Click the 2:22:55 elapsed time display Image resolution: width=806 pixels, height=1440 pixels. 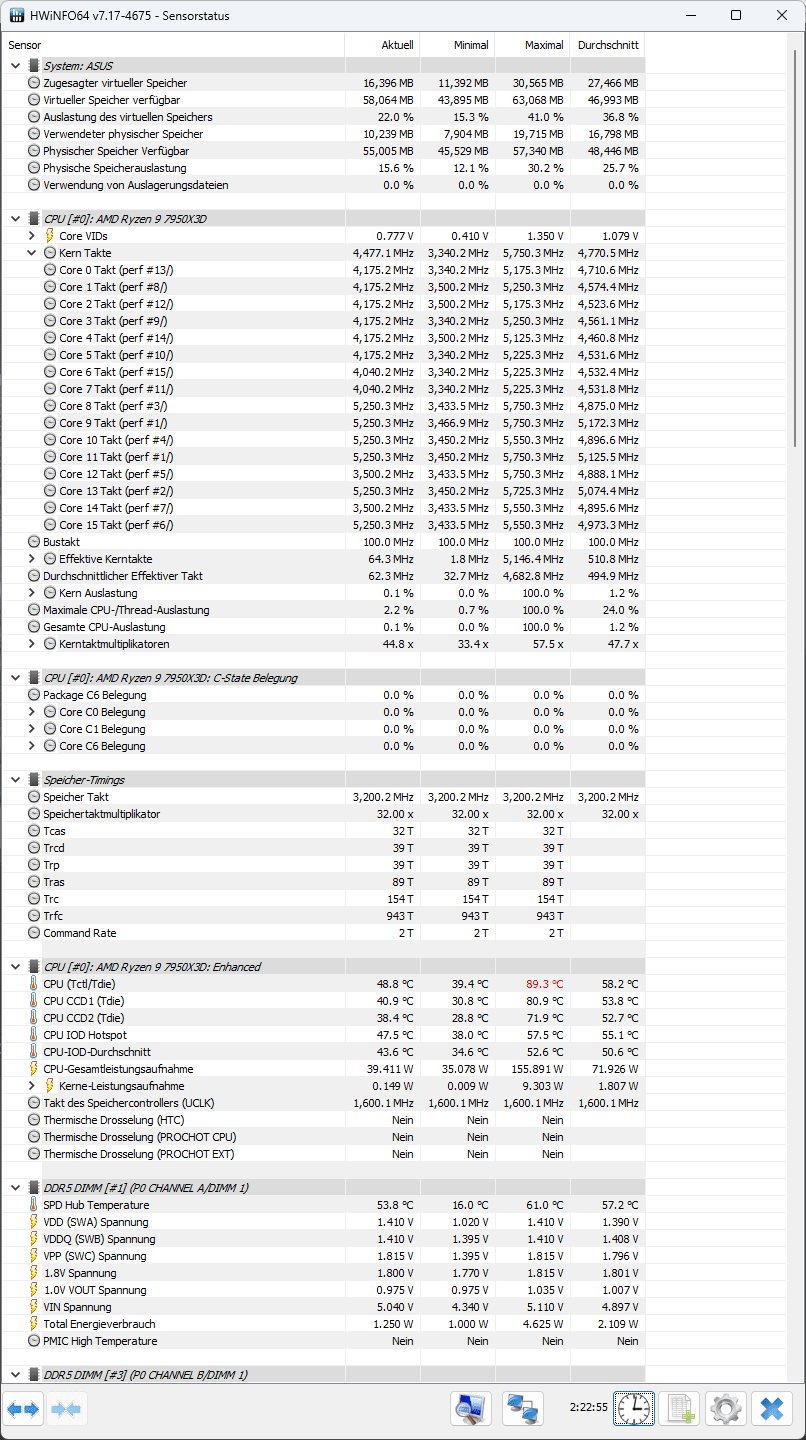coord(588,1407)
